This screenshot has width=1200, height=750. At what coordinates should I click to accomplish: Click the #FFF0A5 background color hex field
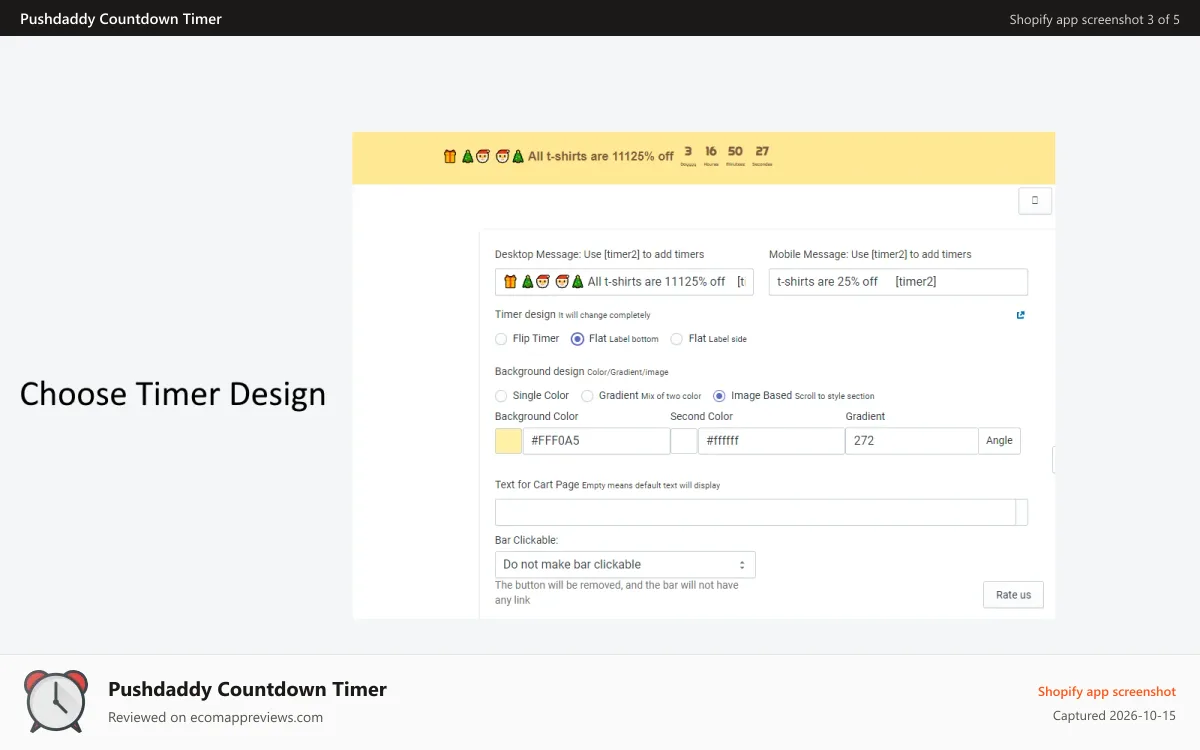pos(596,441)
